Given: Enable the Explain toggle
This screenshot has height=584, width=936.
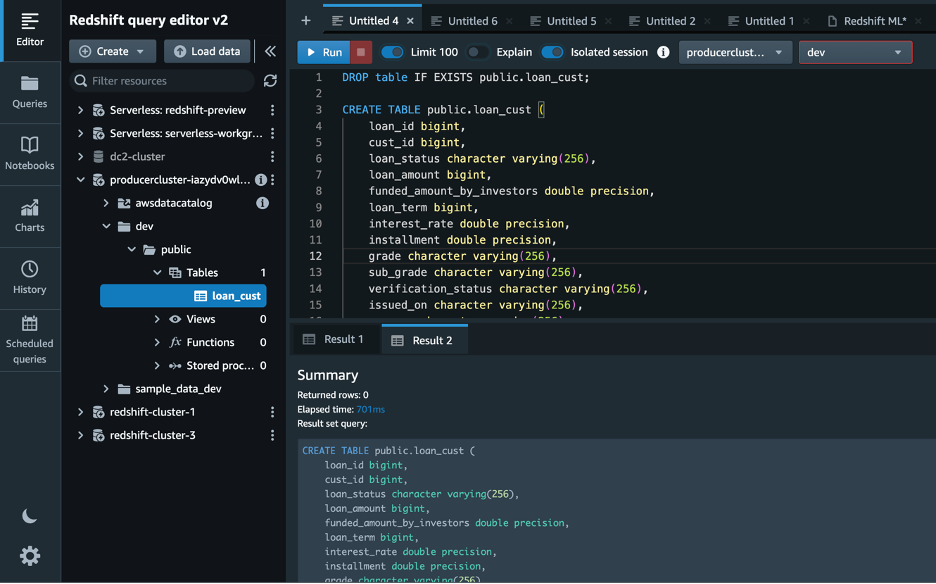Looking at the screenshot, I should [x=478, y=52].
